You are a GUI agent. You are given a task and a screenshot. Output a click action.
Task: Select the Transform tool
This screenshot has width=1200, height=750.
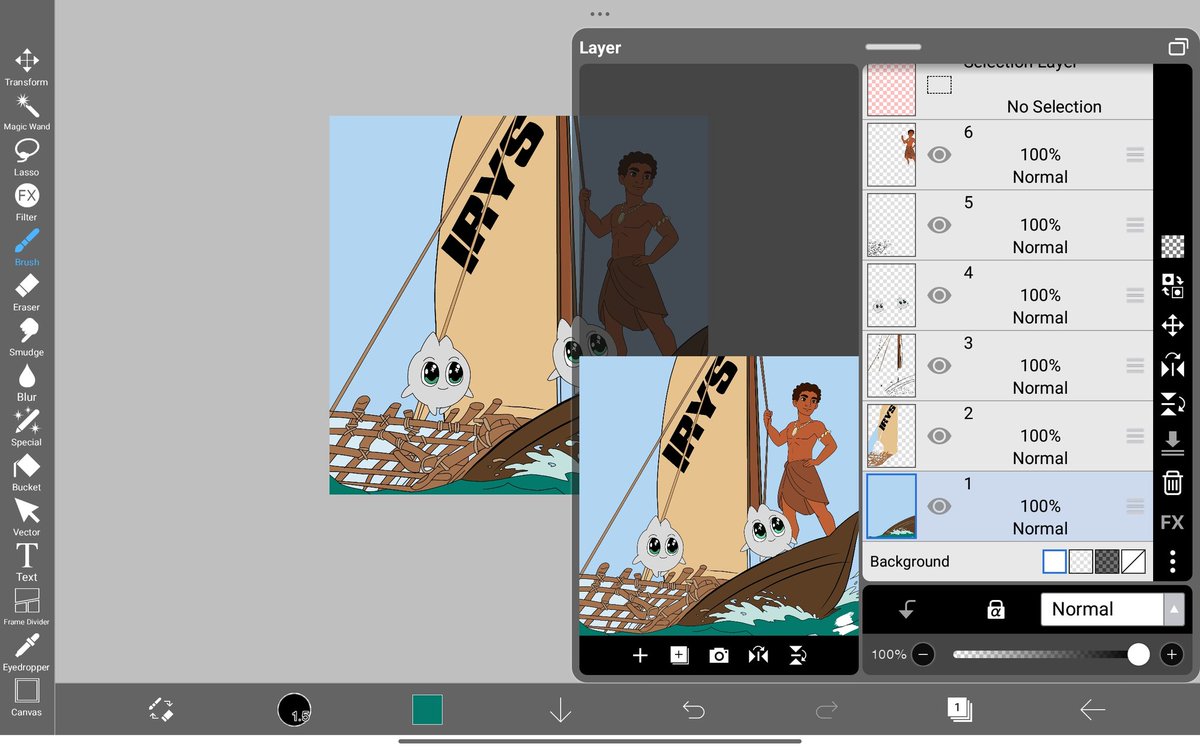[27, 67]
